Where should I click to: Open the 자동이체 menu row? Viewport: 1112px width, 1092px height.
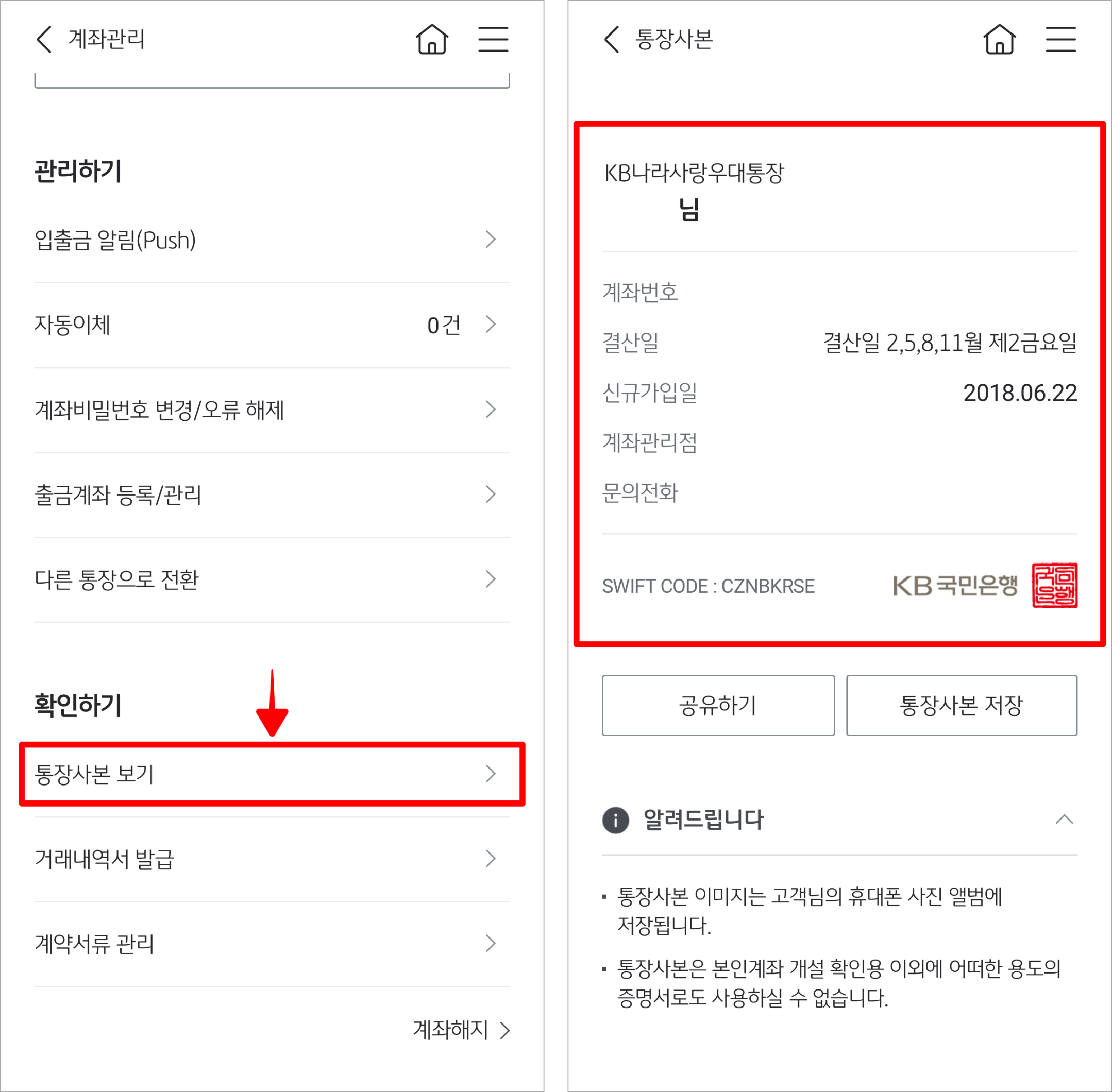(272, 325)
